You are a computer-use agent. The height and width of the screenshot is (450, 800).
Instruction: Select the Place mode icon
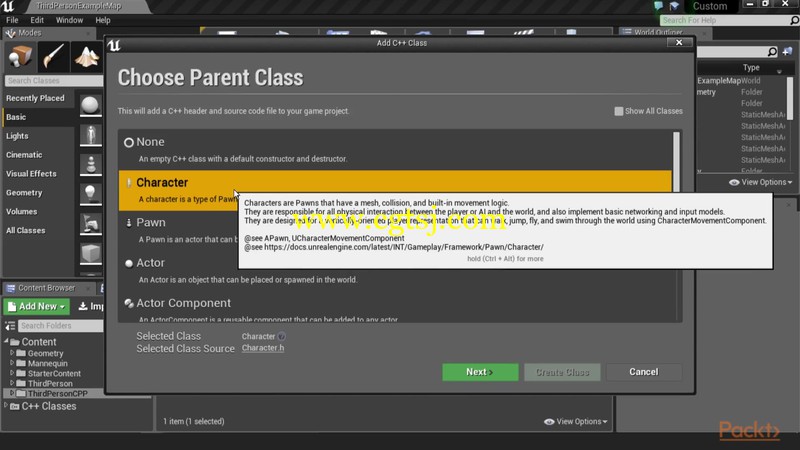click(20, 56)
